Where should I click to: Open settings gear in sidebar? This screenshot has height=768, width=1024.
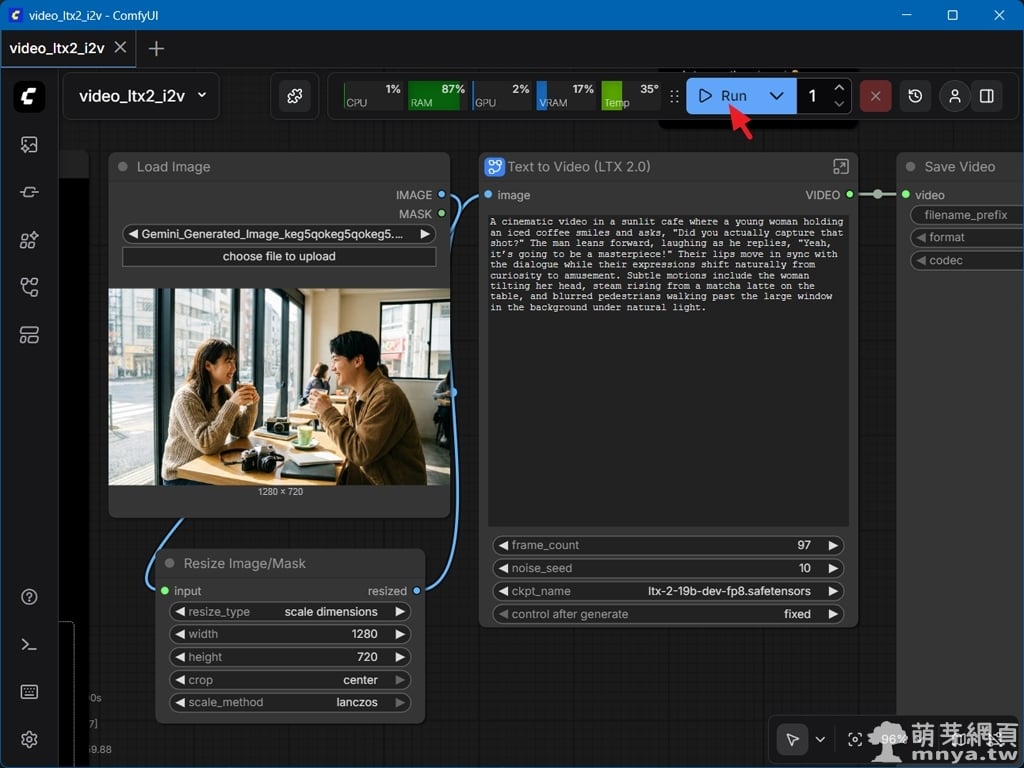[x=29, y=739]
